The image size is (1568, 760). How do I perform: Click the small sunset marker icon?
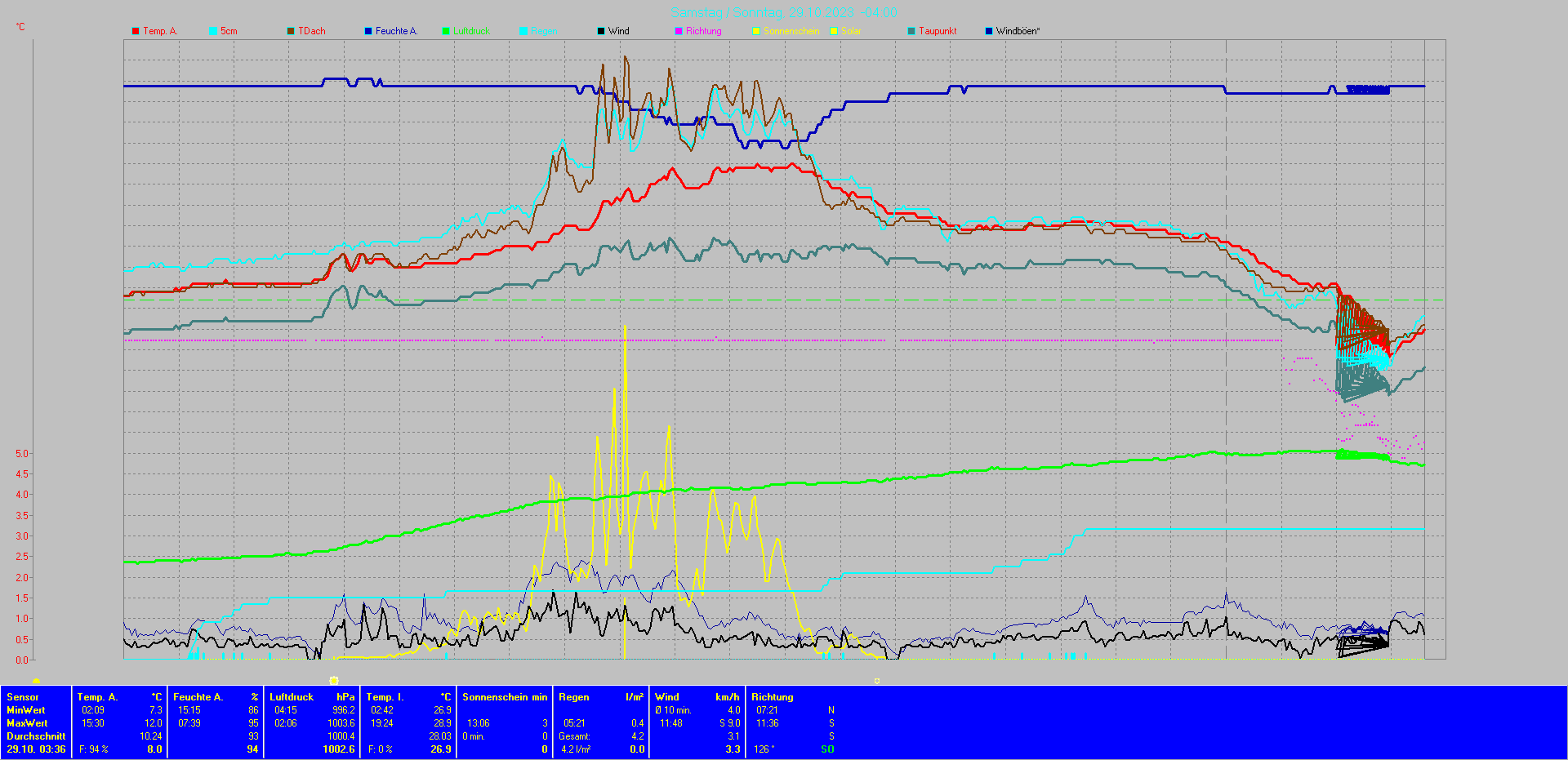click(877, 681)
